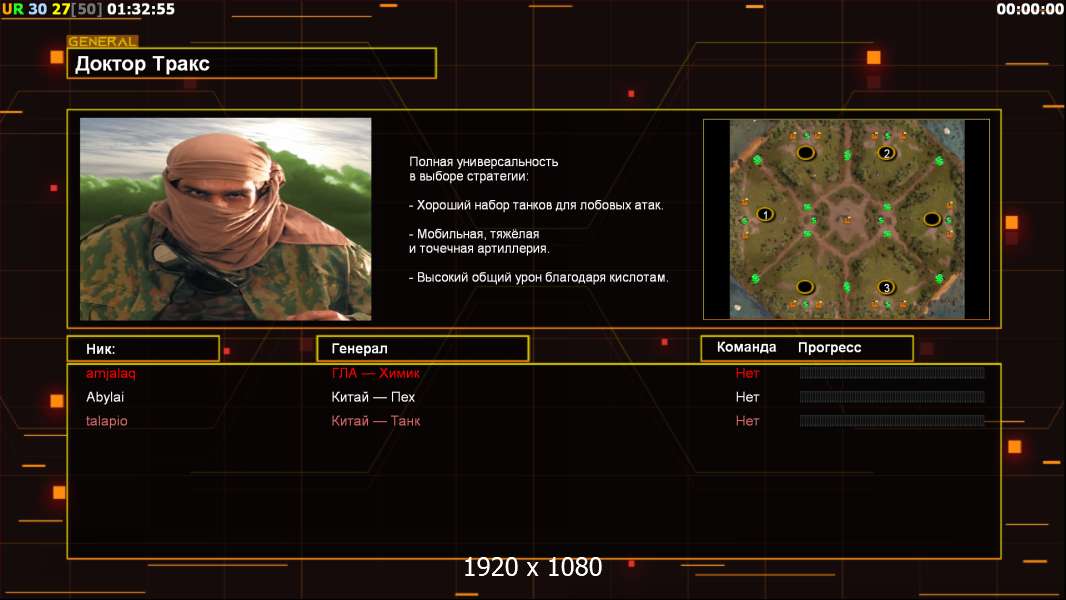Viewport: 1066px width, 600px height.
Task: Click the GENERAL label above the name
Action: (102, 41)
